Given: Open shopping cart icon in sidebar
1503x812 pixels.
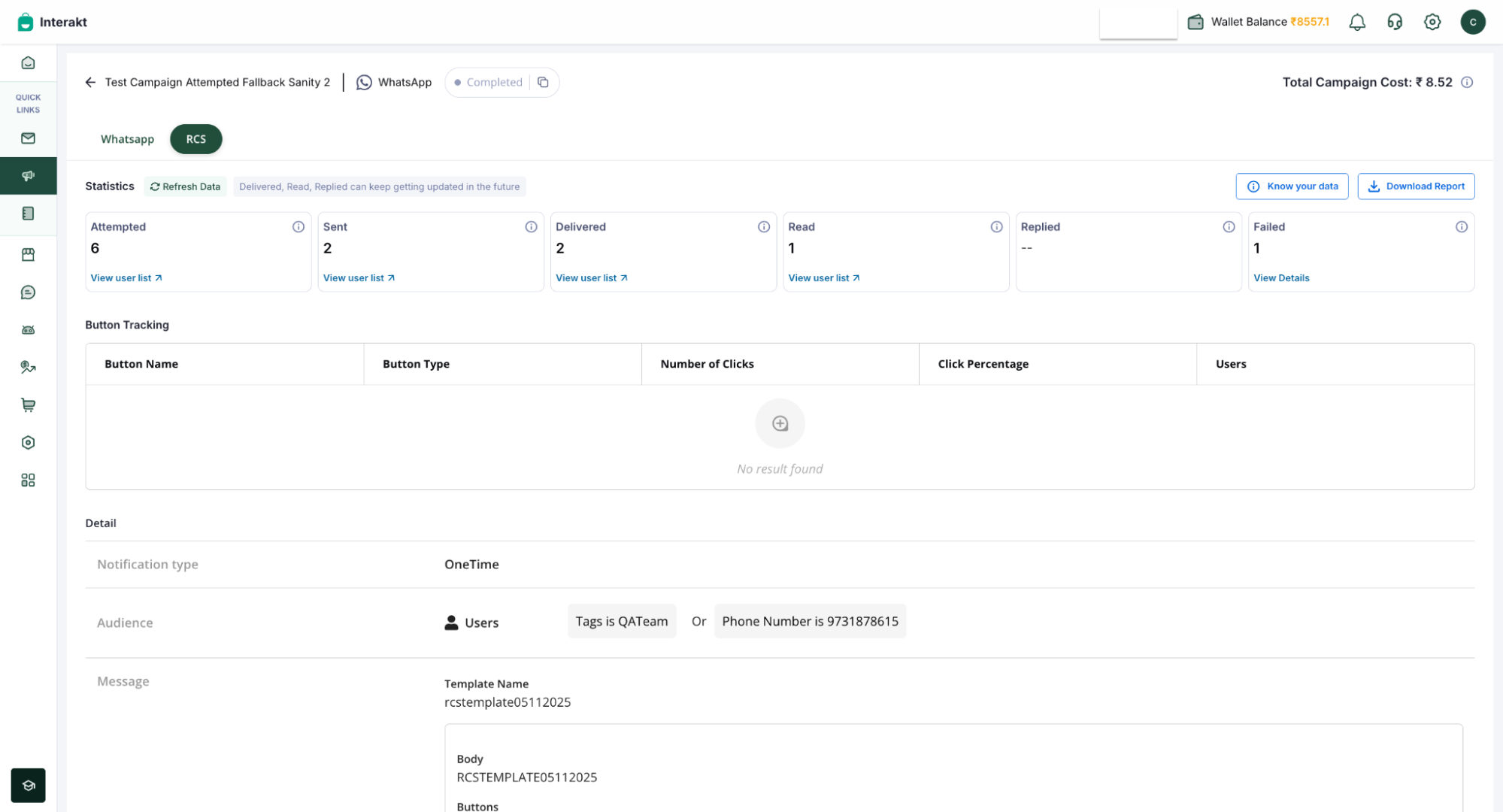Looking at the screenshot, I should point(28,405).
